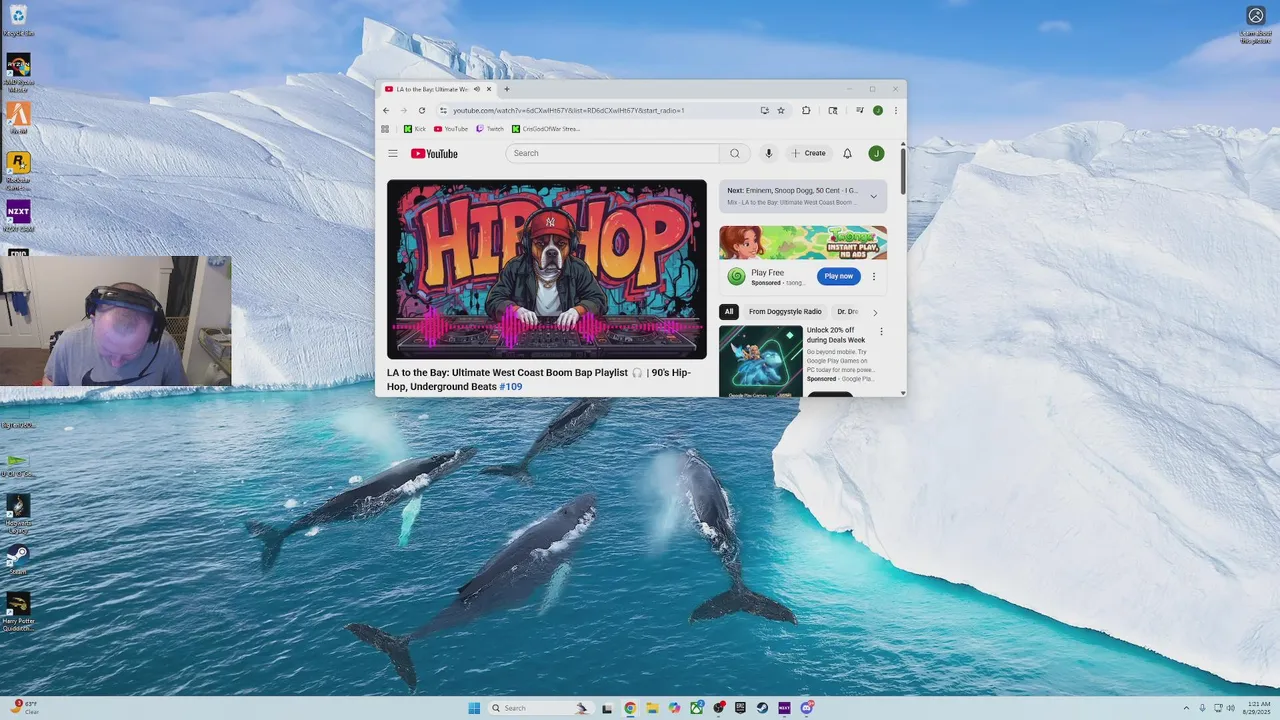
Task: Open the Google Play ad options menu
Action: (881, 331)
